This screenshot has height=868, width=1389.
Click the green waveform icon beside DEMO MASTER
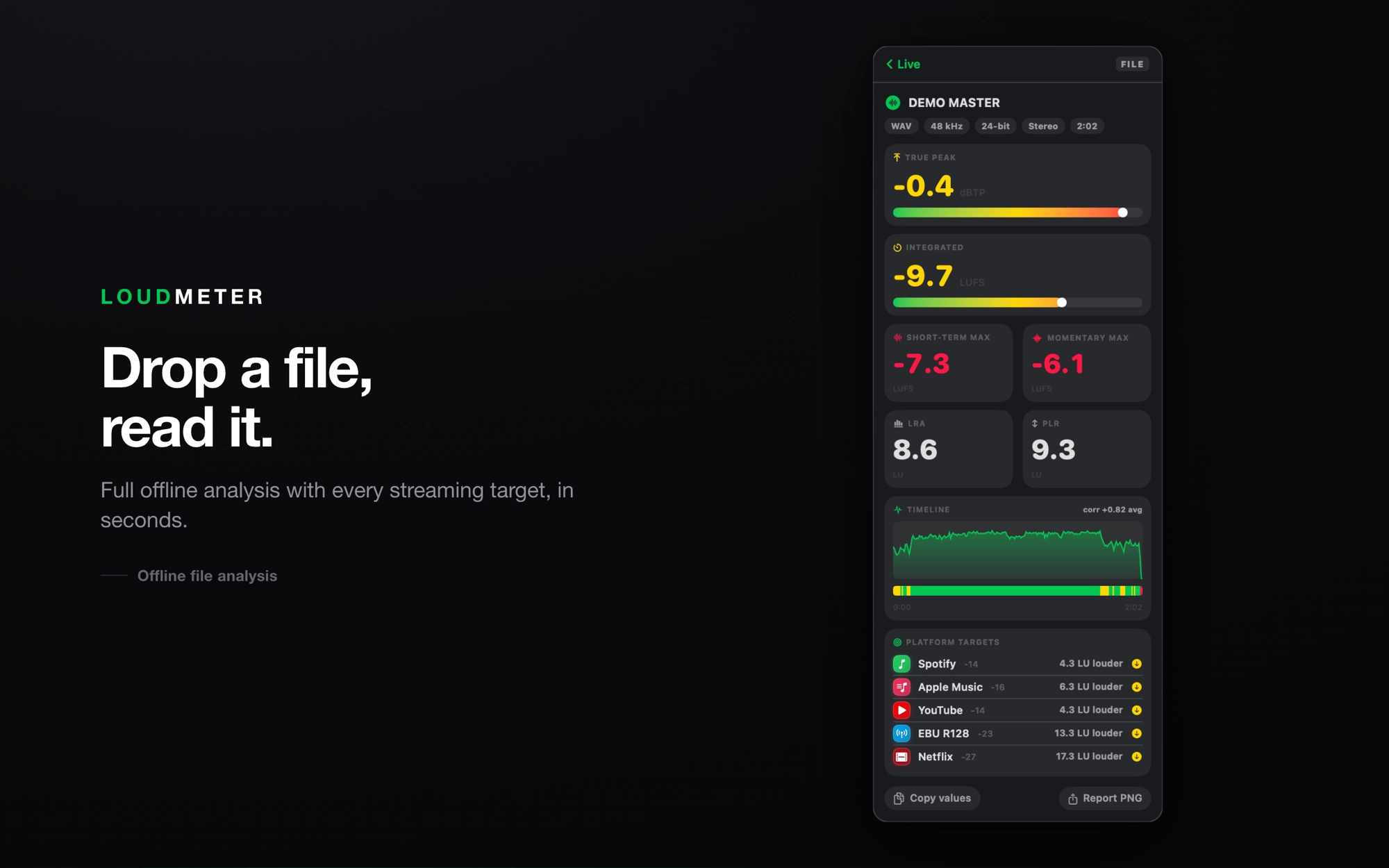[893, 103]
